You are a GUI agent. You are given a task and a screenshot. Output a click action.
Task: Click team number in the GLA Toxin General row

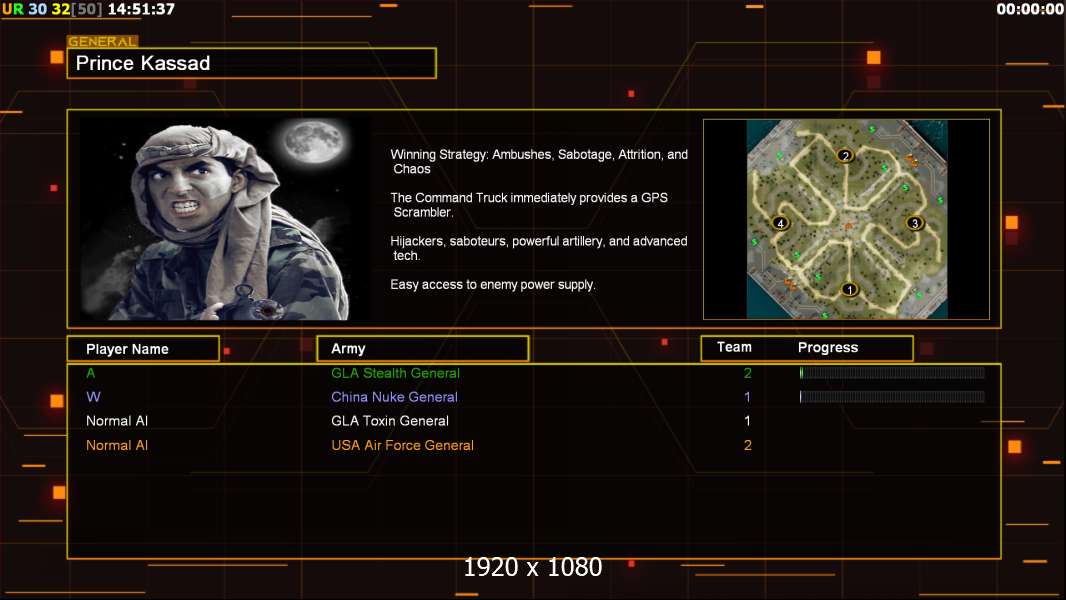click(x=747, y=421)
